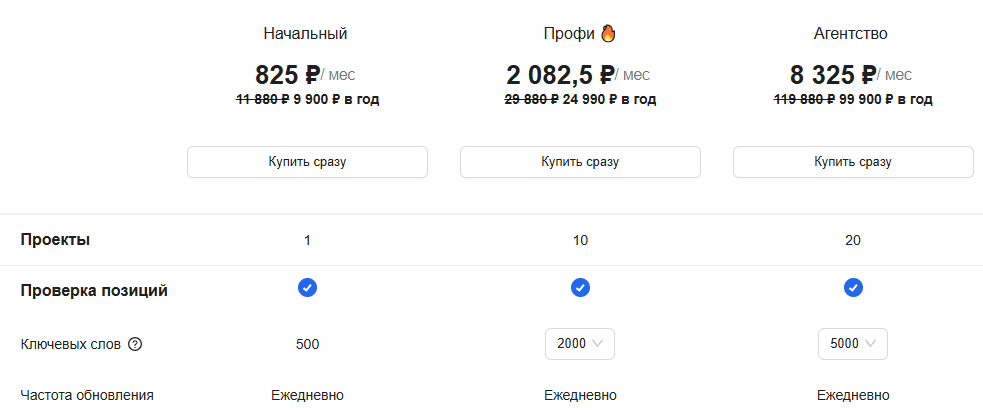
Task: Select the Начальный plan title
Action: point(305,34)
